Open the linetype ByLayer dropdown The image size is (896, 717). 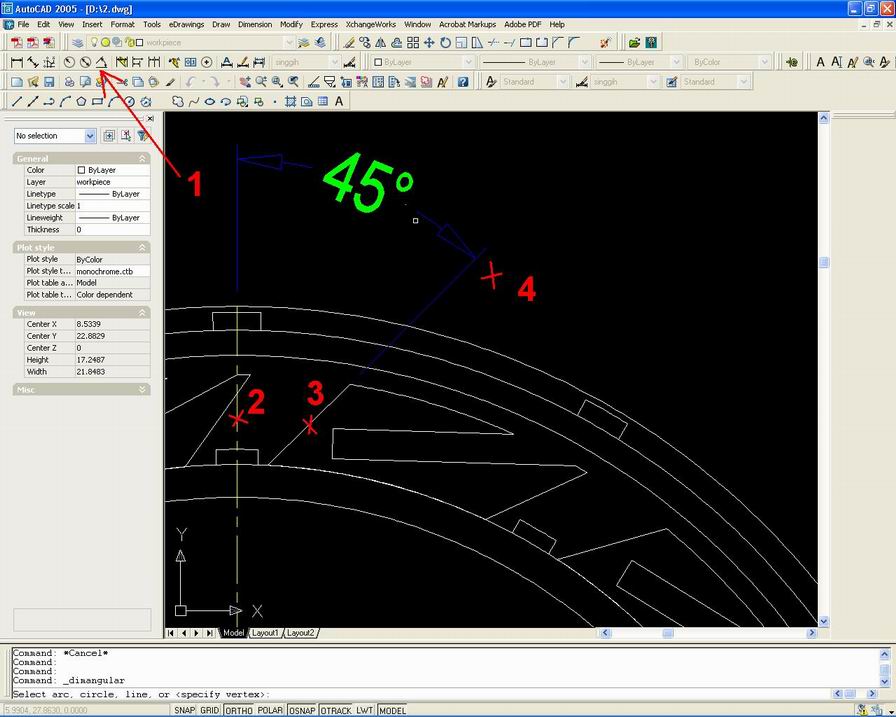tap(585, 62)
